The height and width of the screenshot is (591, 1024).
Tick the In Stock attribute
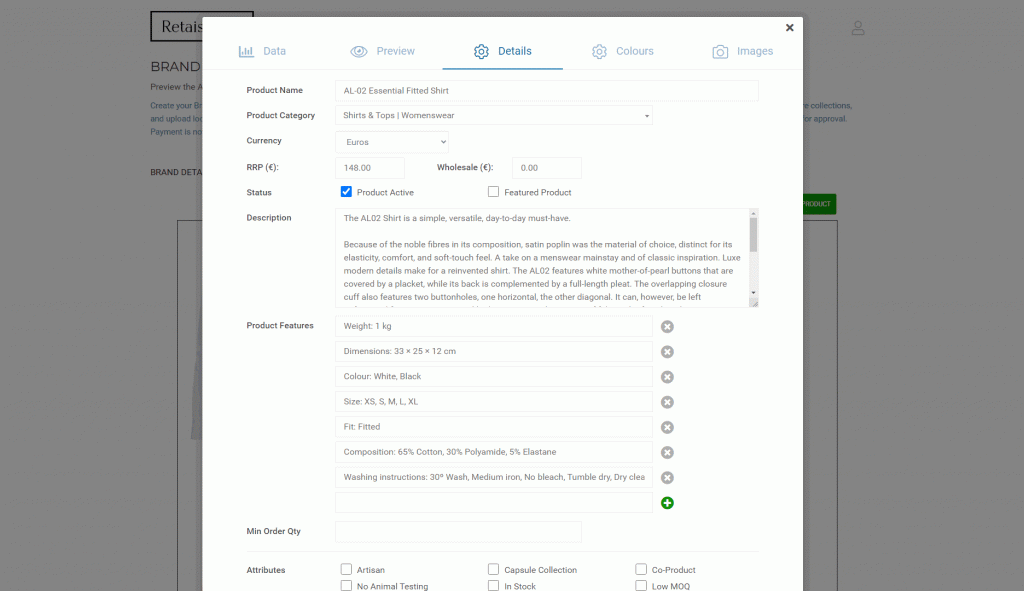(493, 586)
